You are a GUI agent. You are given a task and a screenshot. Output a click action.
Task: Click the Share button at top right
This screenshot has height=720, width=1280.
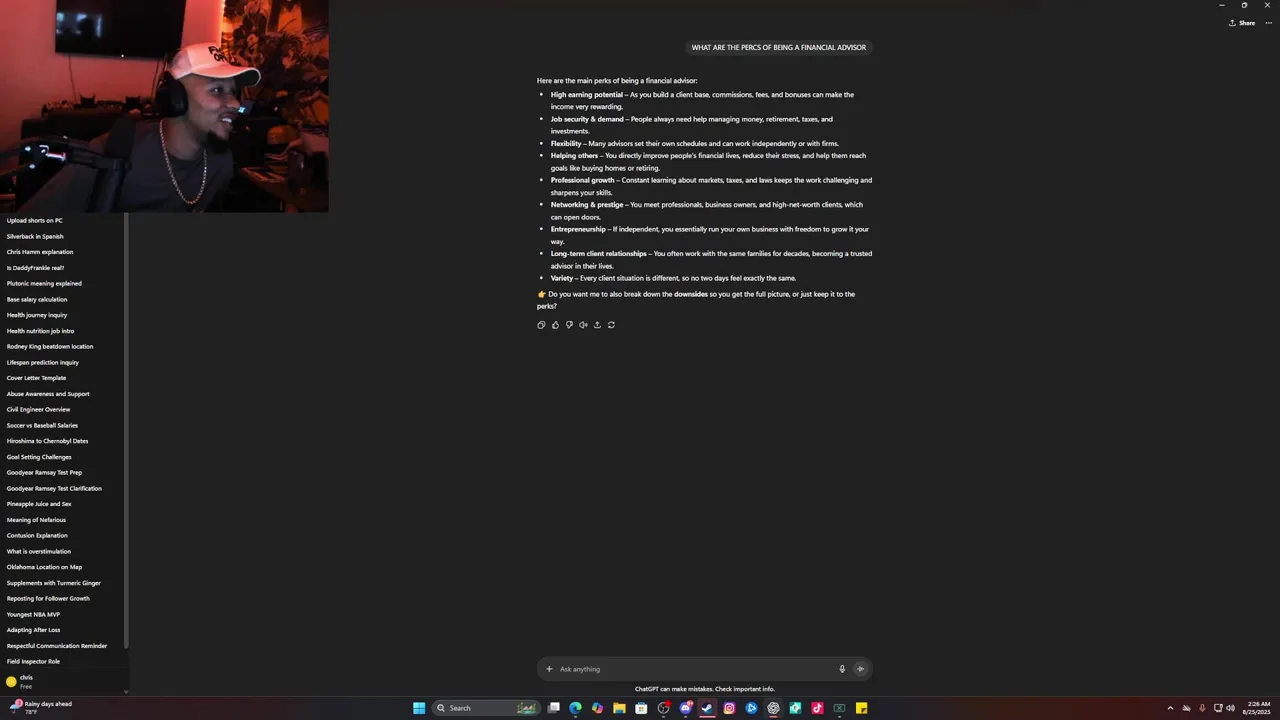click(1242, 23)
